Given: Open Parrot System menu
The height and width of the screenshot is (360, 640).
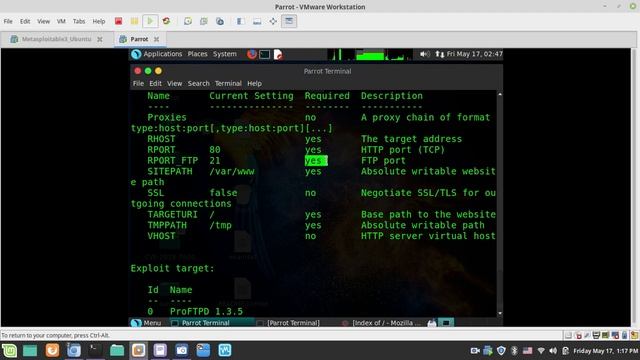Looking at the screenshot, I should tap(224, 54).
